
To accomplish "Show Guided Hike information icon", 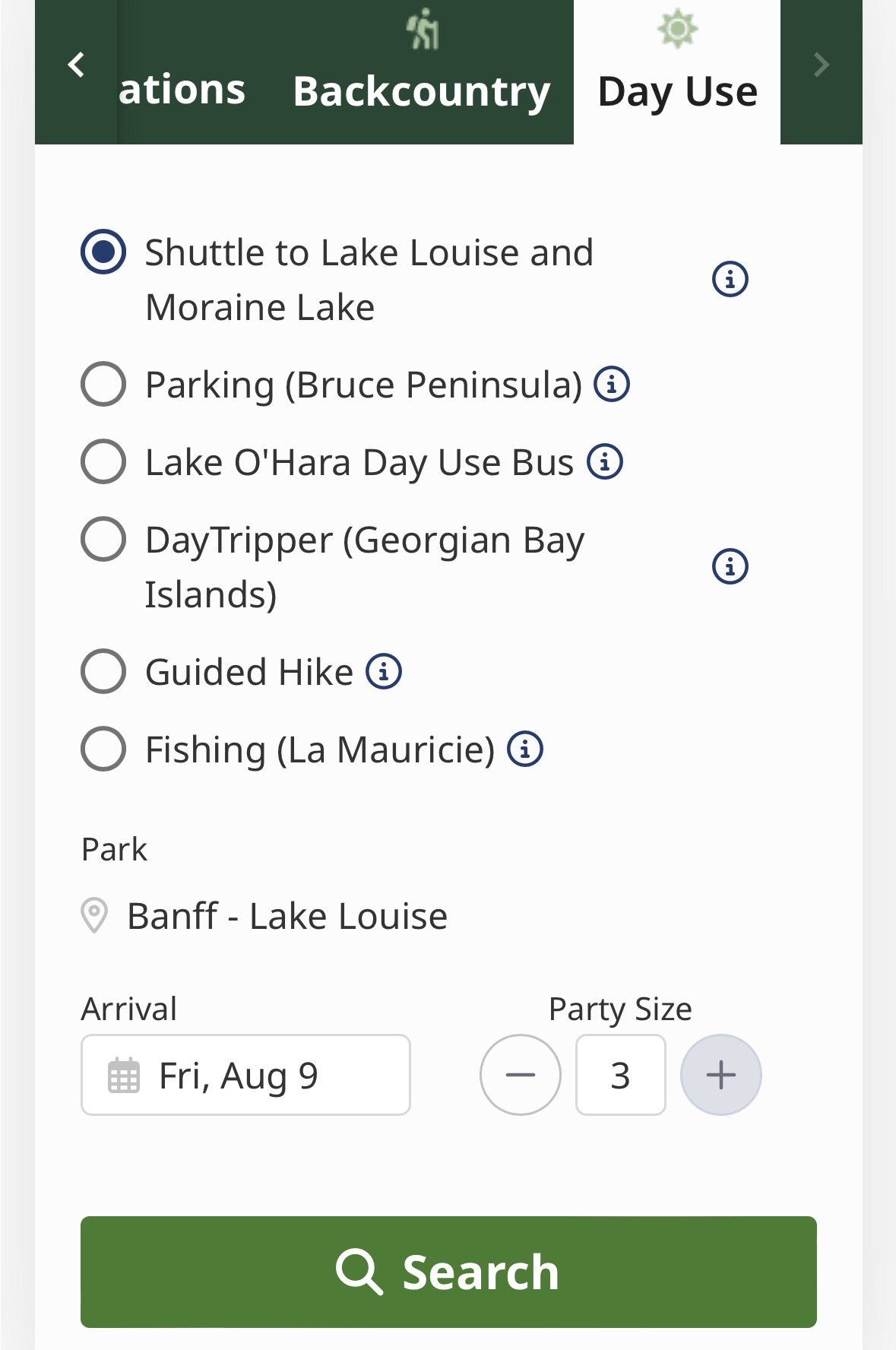I will (384, 672).
